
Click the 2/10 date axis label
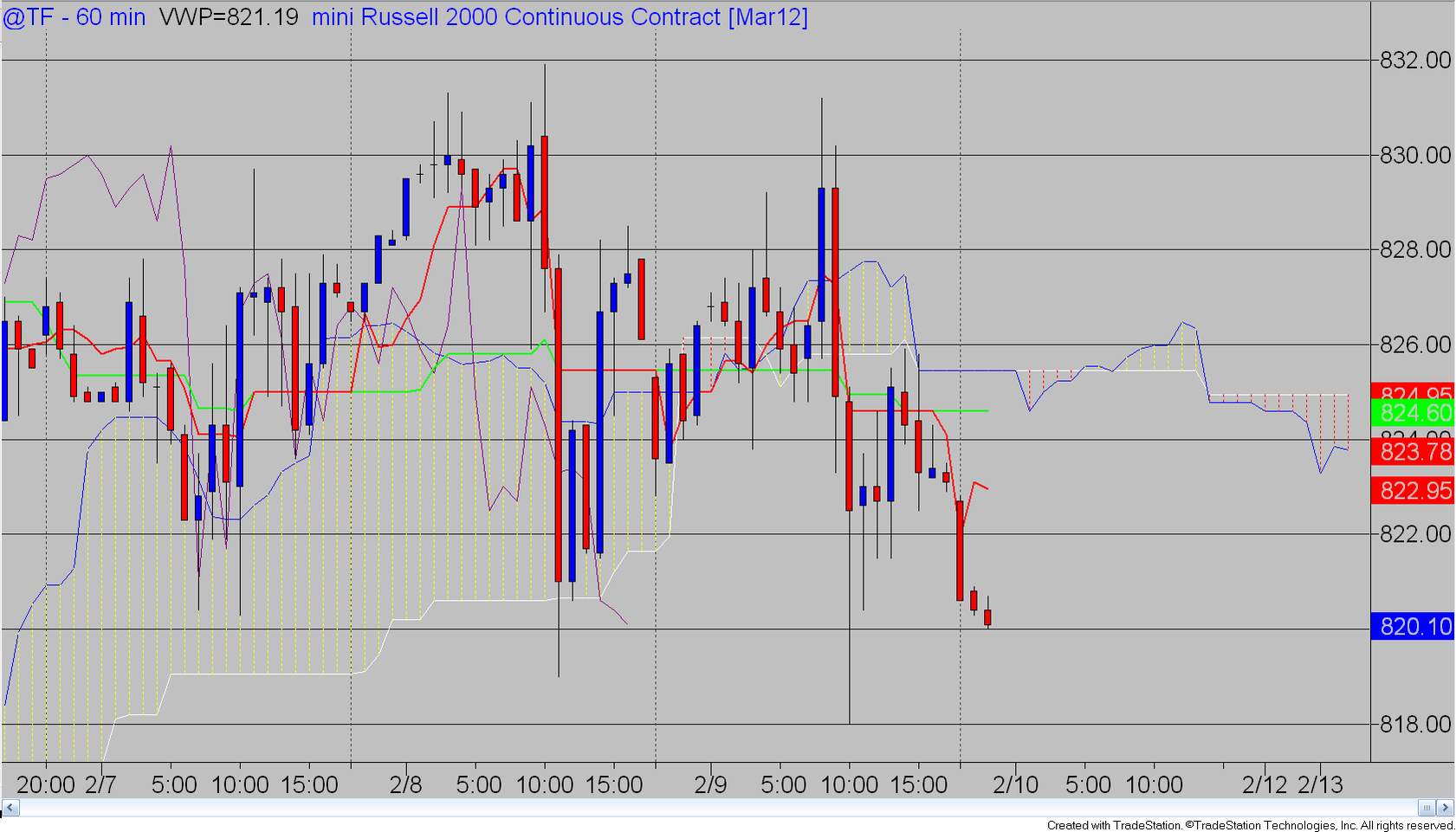[x=1015, y=785]
